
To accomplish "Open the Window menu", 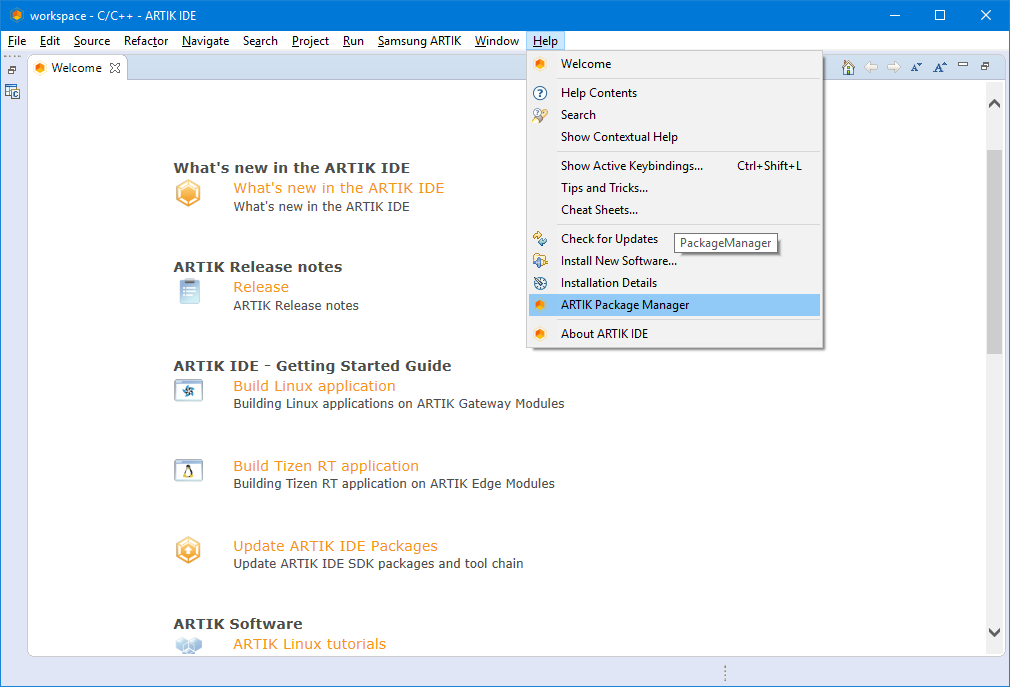I will point(497,41).
